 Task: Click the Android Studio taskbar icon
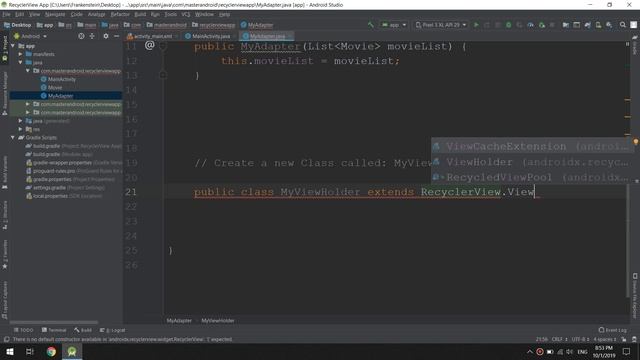72,351
